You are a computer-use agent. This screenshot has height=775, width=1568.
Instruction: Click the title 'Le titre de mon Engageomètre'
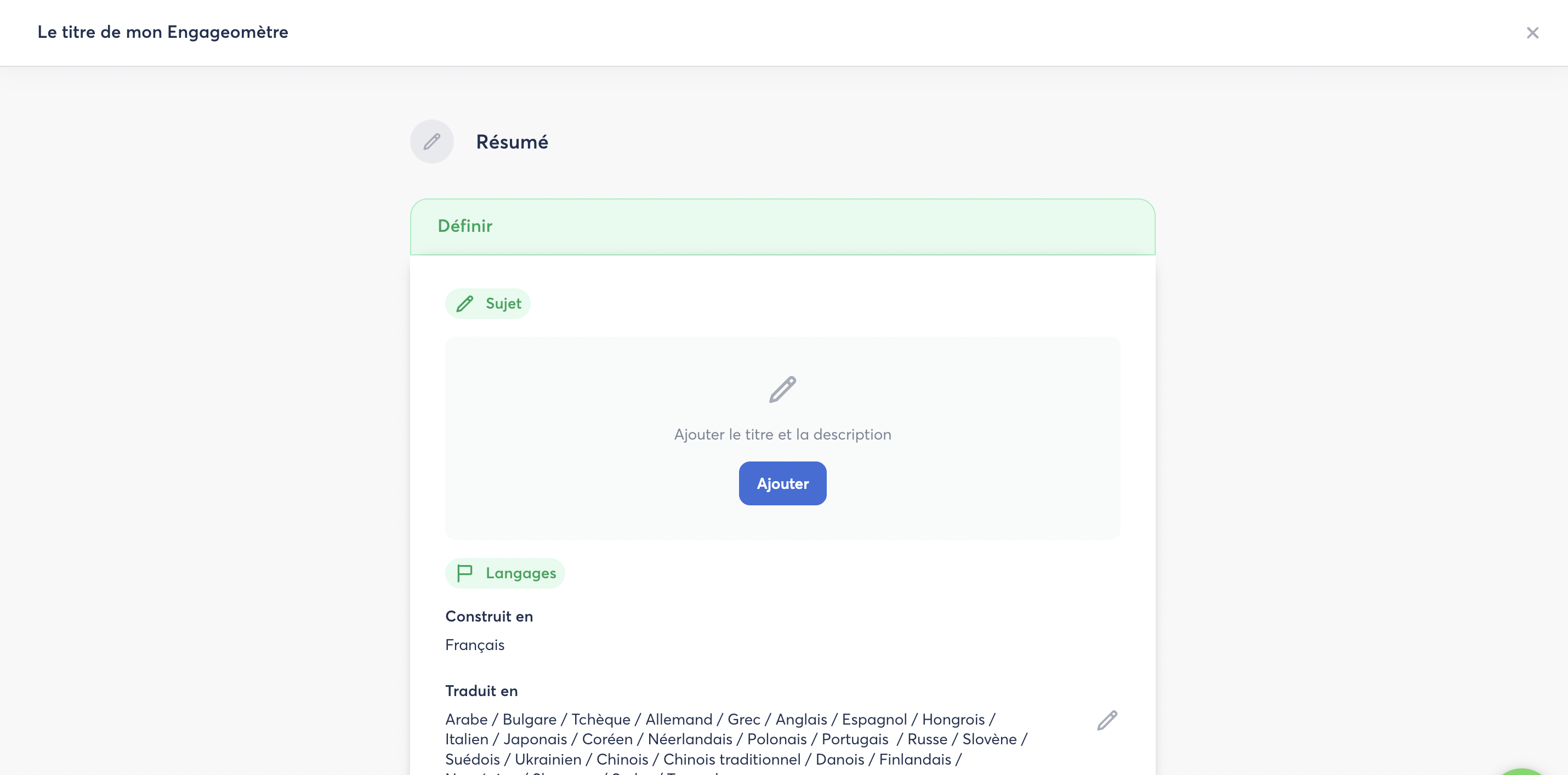pyautogui.click(x=162, y=32)
